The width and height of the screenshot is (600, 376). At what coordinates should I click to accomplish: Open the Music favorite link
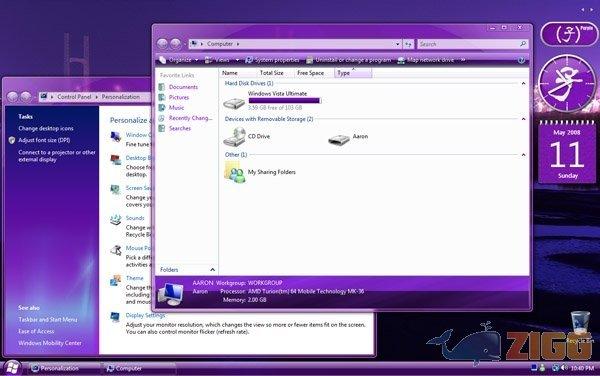click(x=176, y=107)
